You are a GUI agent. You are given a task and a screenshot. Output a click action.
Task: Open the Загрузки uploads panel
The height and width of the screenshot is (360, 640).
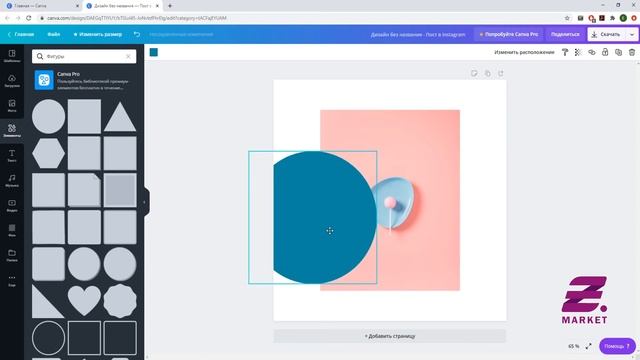coord(12,81)
